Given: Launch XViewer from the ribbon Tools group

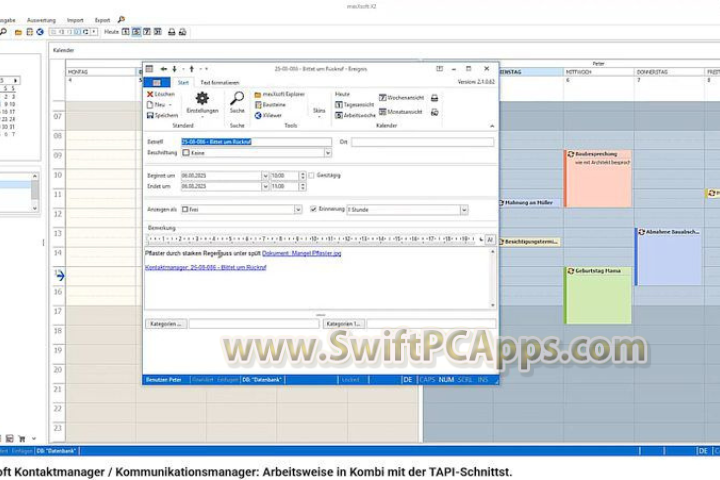Looking at the screenshot, I should [x=268, y=115].
